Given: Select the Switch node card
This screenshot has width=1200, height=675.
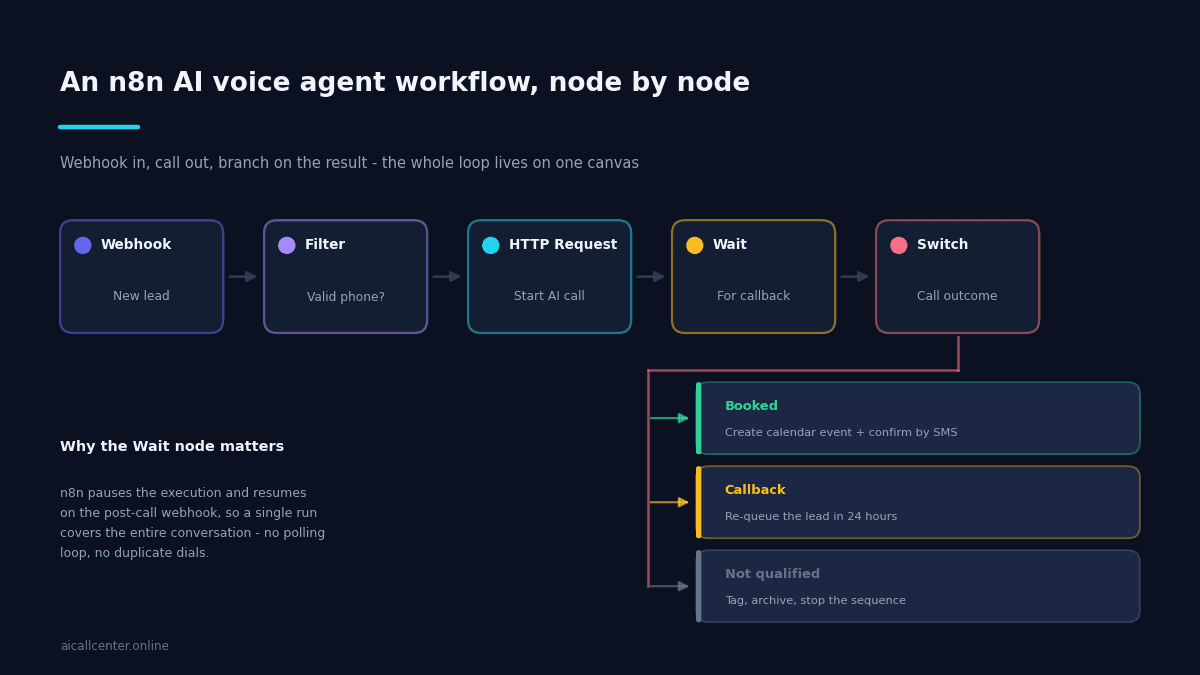Looking at the screenshot, I should pyautogui.click(x=958, y=277).
